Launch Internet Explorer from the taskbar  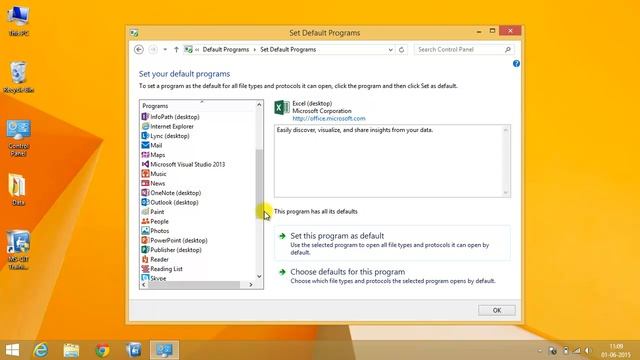coord(40,350)
